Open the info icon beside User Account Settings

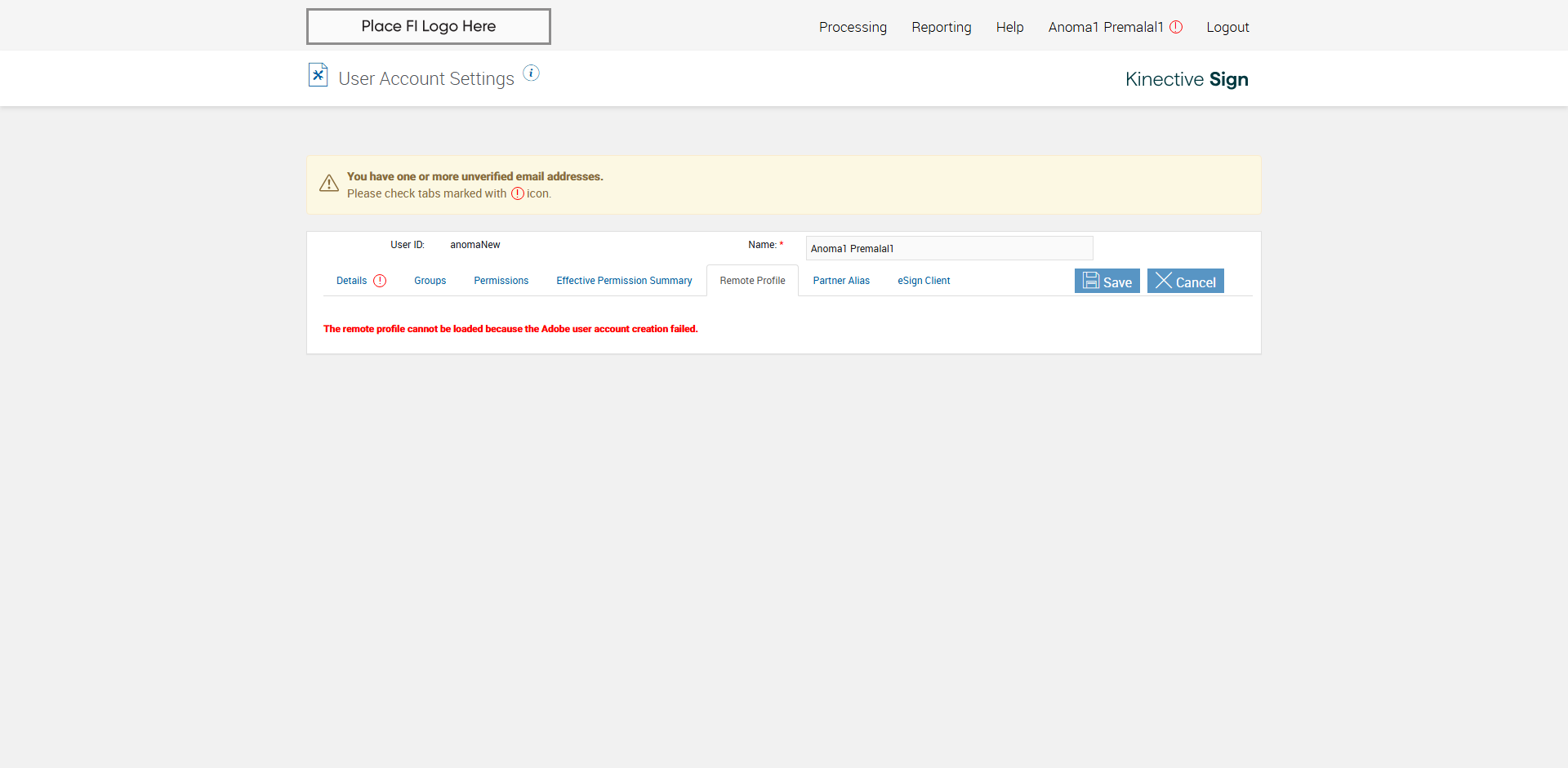click(531, 73)
